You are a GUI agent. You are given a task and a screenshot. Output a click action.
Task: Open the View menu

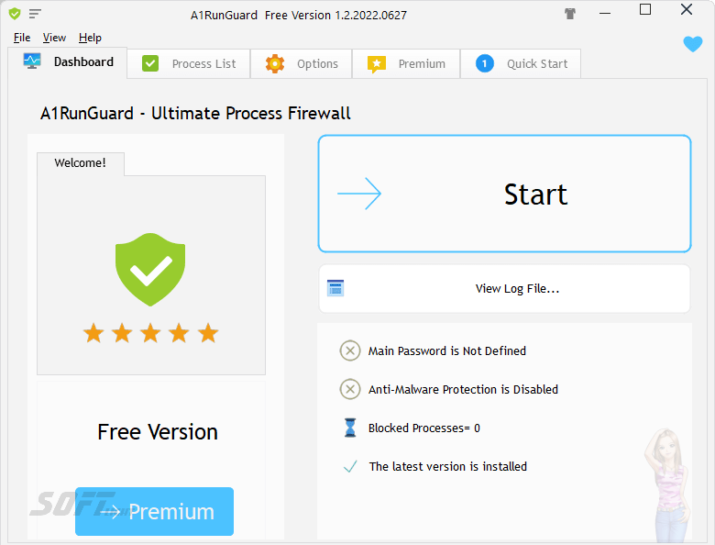54,37
